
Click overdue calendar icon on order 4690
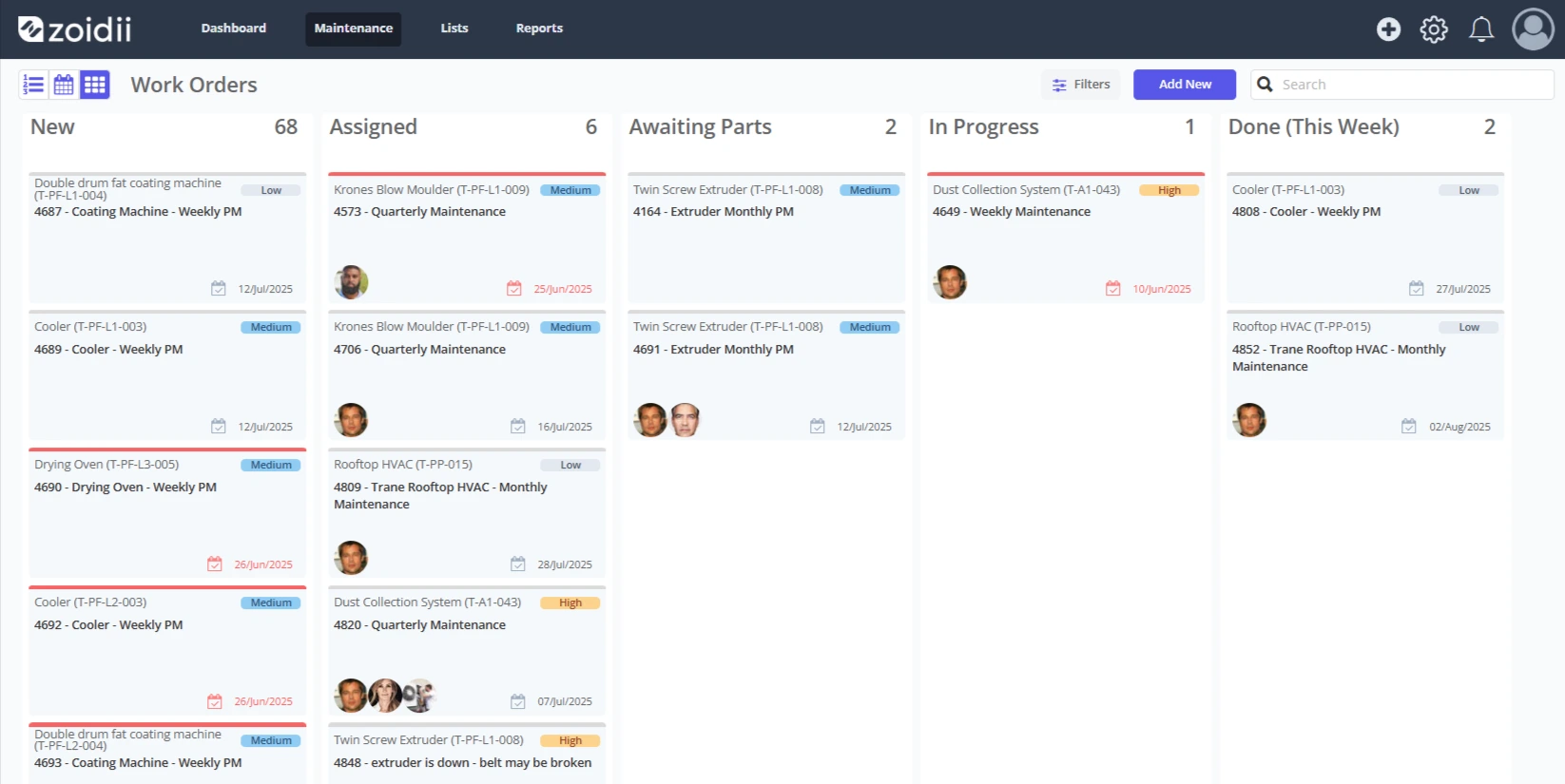pos(215,564)
